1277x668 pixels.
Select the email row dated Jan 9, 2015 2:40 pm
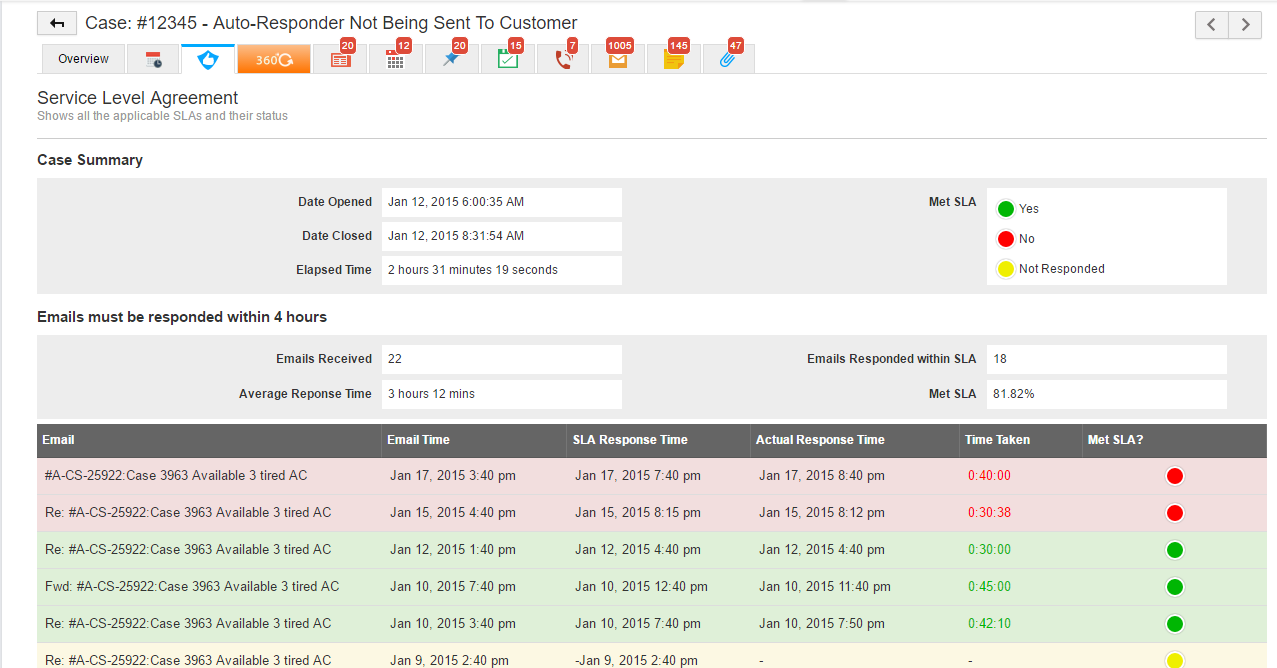[652, 656]
